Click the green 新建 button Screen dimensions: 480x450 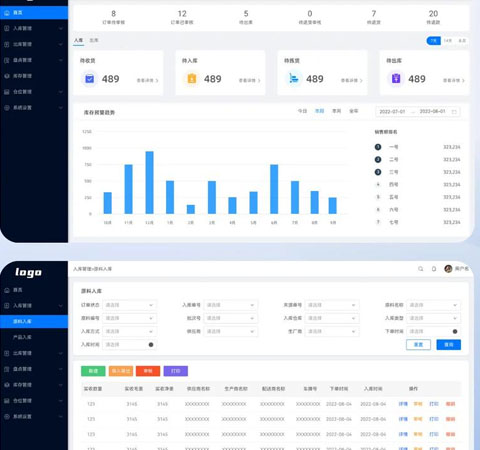(93, 371)
